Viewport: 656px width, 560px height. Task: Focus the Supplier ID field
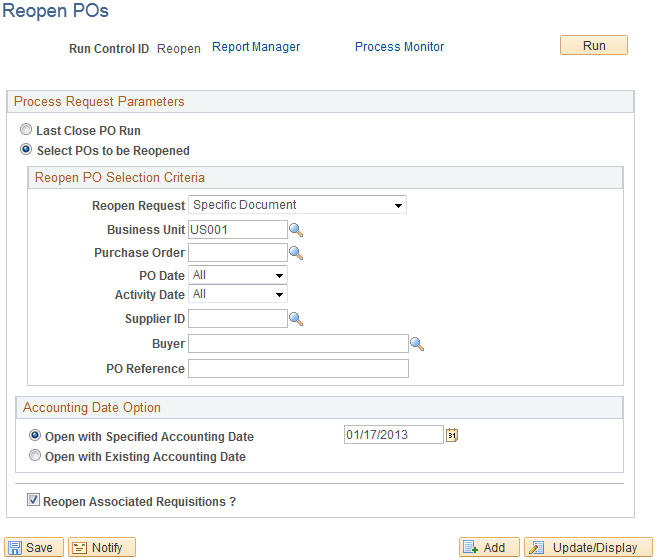point(238,319)
